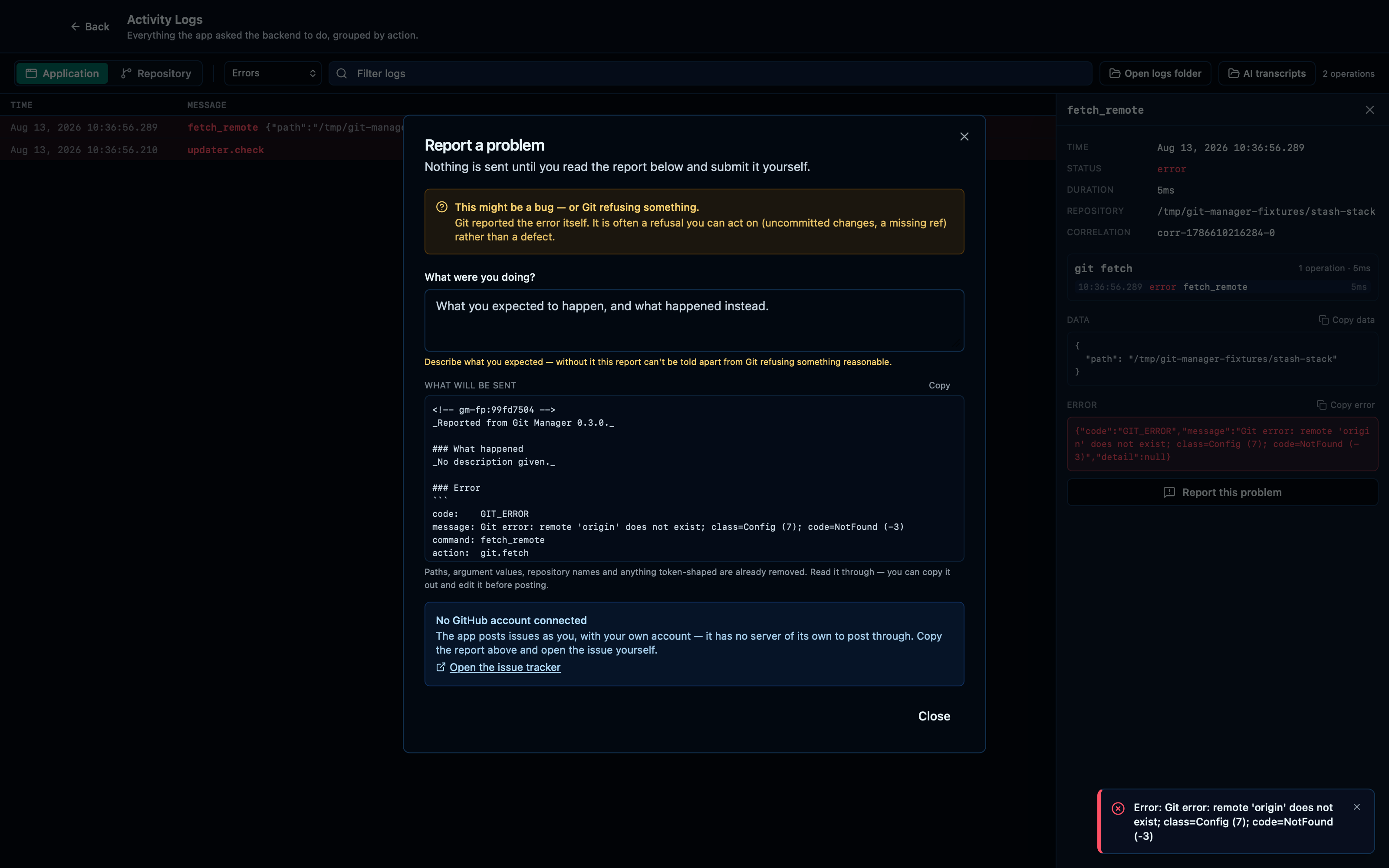Viewport: 1389px width, 868px height.
Task: Switch to the Application tab
Action: click(x=62, y=73)
